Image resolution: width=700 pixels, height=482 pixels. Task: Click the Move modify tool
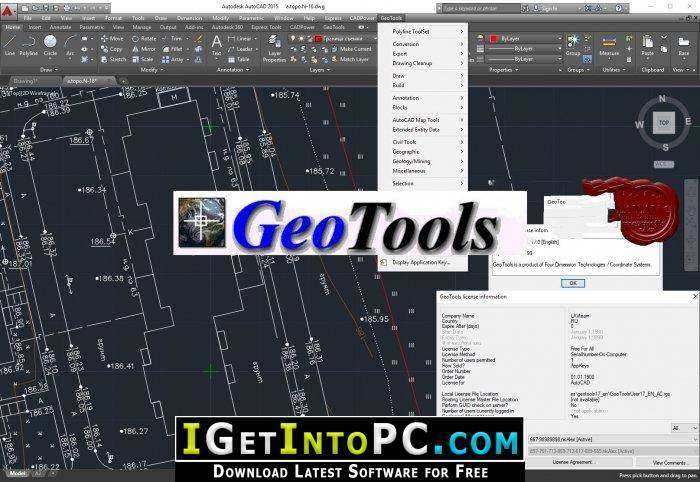pyautogui.click(x=112, y=39)
